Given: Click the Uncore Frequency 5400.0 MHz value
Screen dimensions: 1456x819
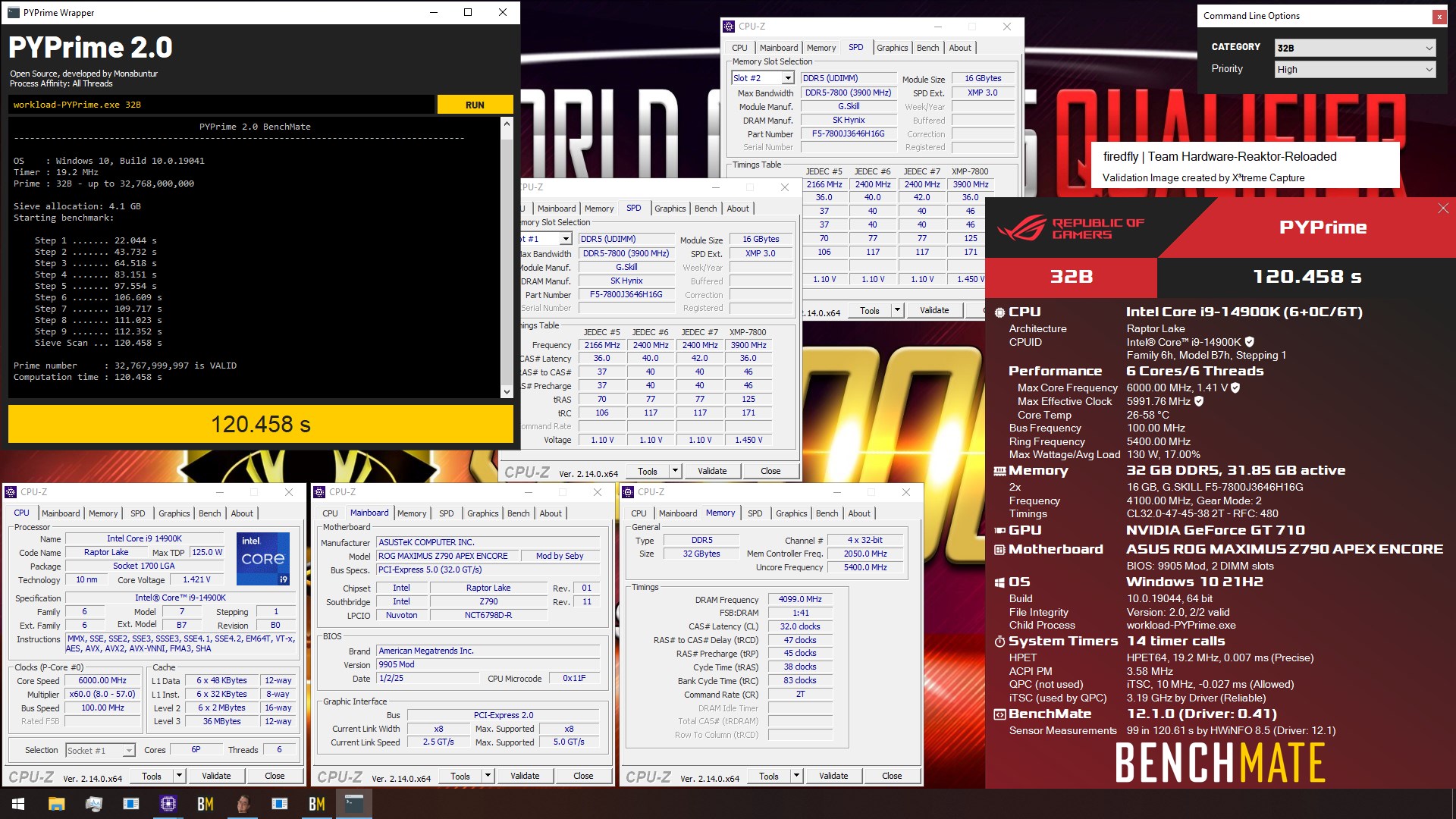Looking at the screenshot, I should [865, 567].
